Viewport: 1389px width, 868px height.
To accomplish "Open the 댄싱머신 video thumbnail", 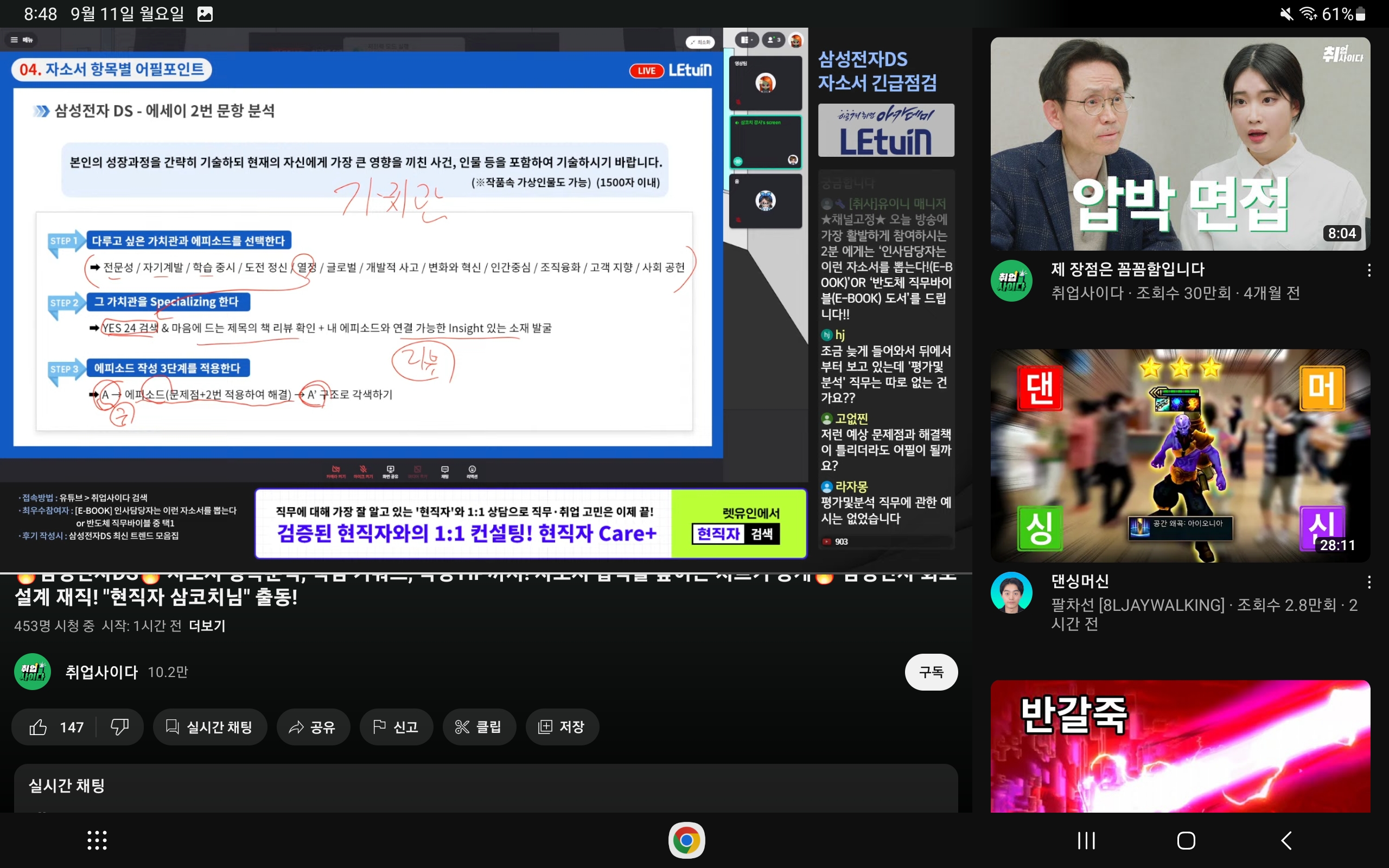I will (1180, 455).
